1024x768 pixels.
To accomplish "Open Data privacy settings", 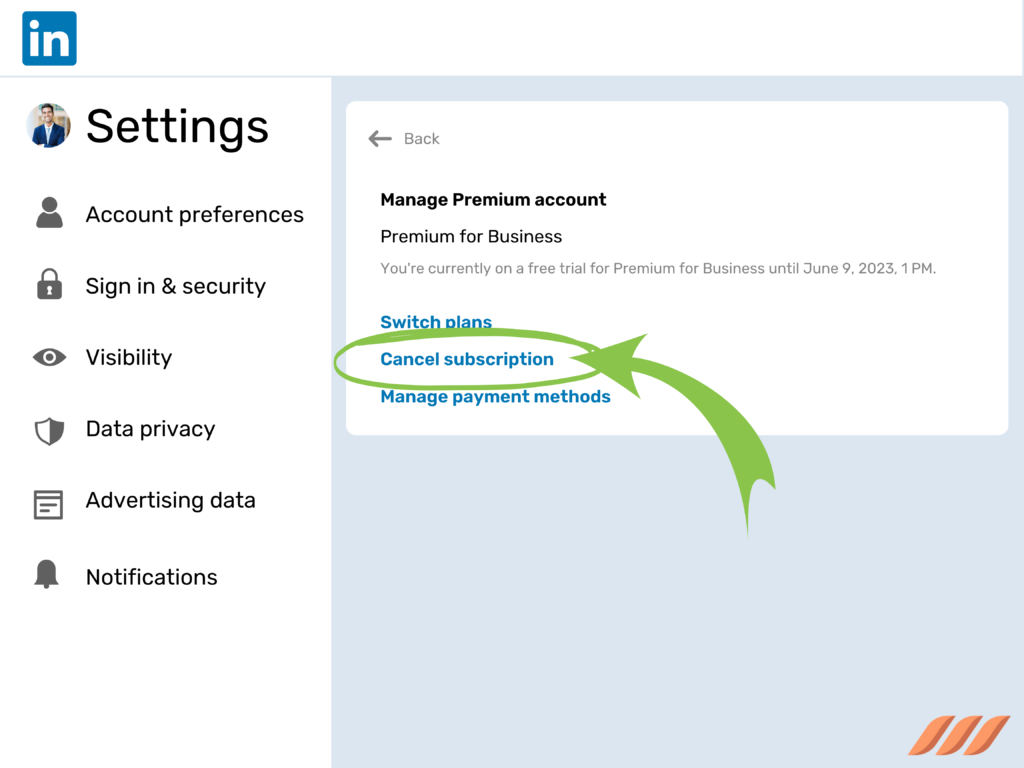I will (150, 428).
